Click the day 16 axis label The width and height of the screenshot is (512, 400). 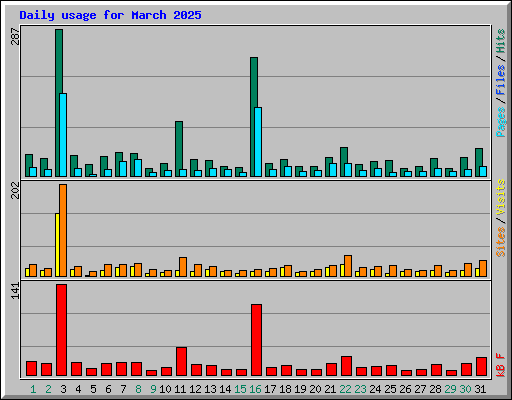pos(255,389)
